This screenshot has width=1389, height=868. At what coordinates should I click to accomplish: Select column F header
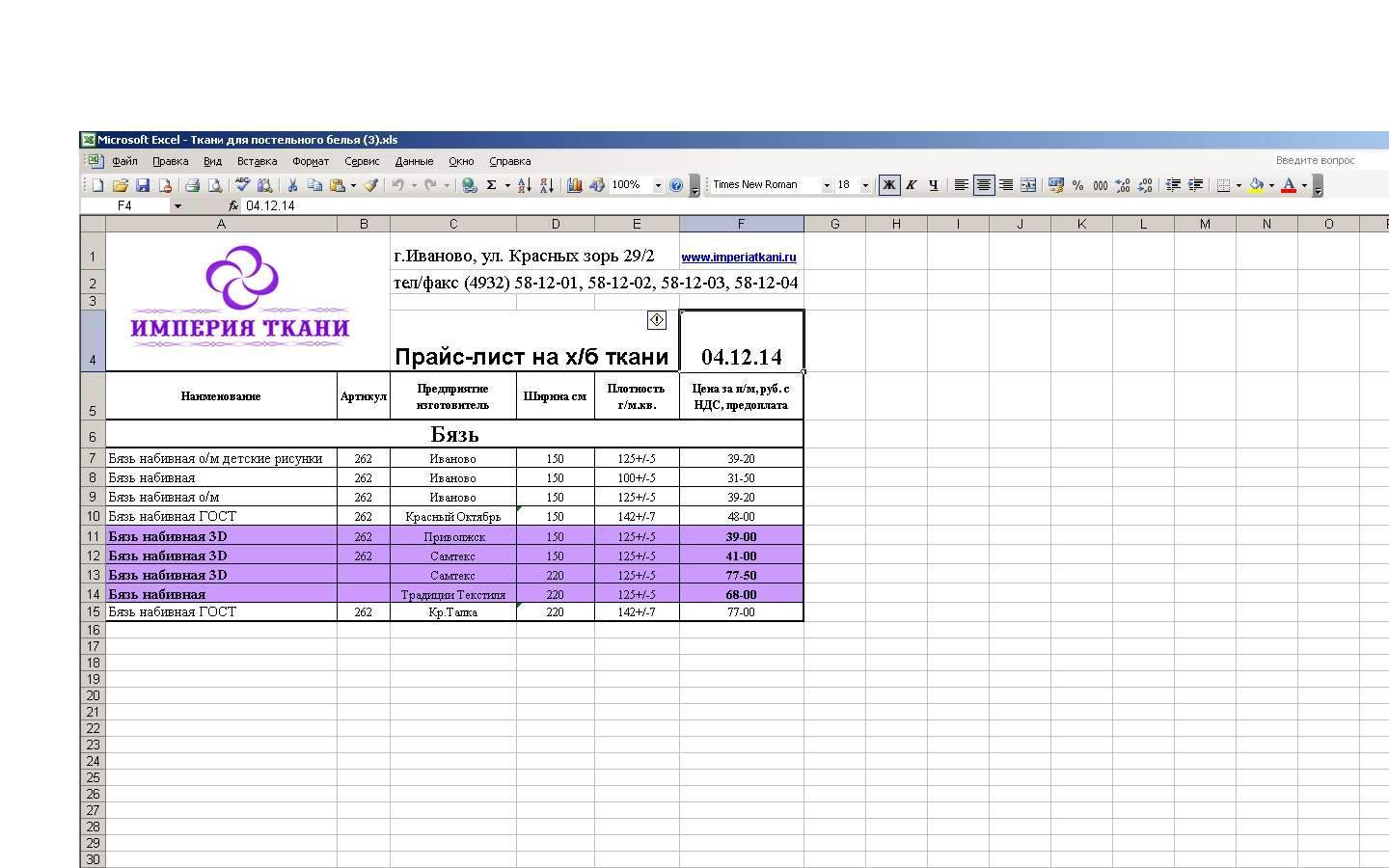[x=741, y=224]
